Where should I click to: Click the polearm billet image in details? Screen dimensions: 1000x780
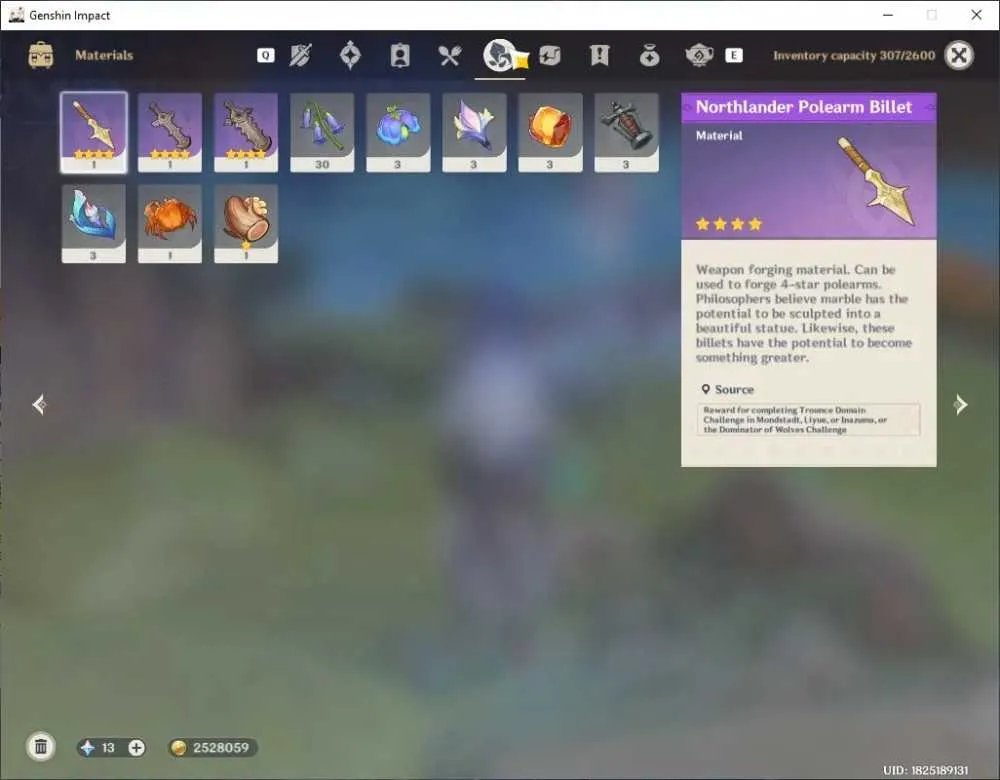878,180
